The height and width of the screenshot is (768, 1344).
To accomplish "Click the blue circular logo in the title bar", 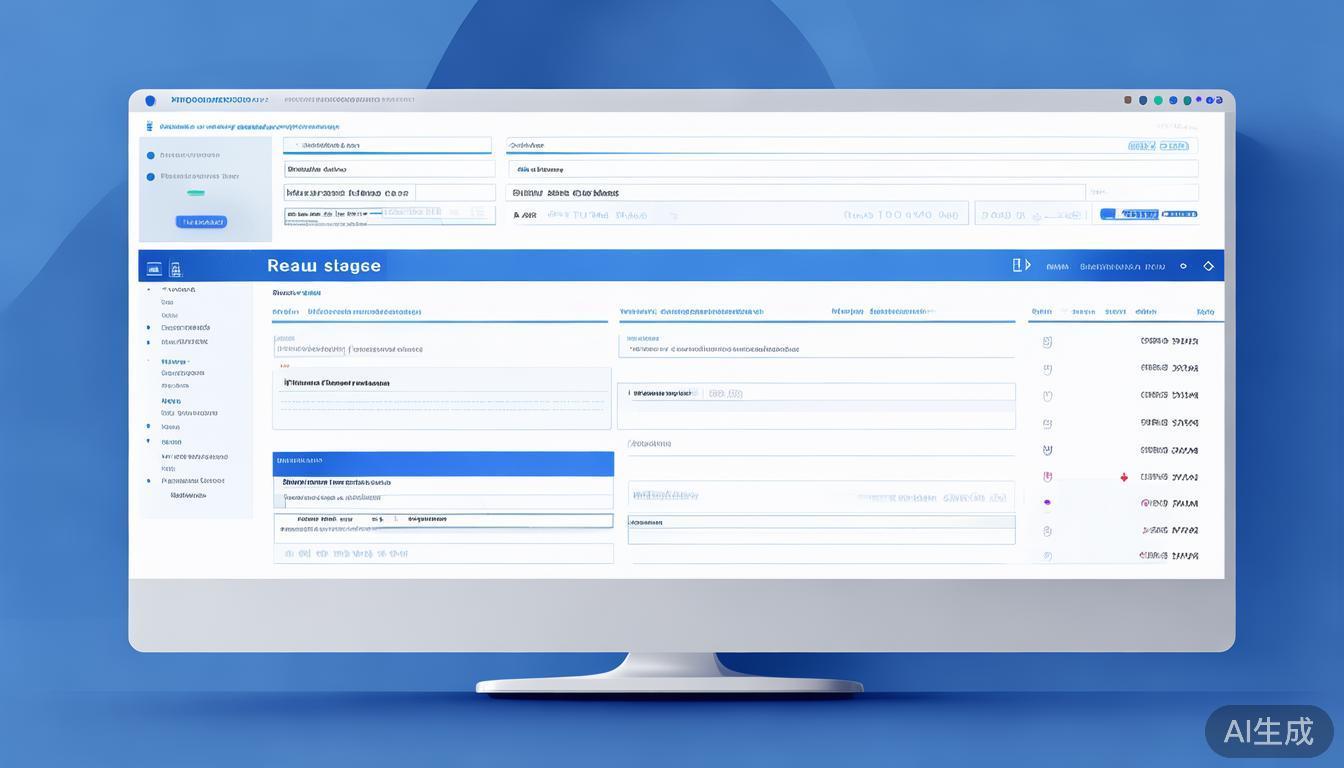I will (x=150, y=100).
